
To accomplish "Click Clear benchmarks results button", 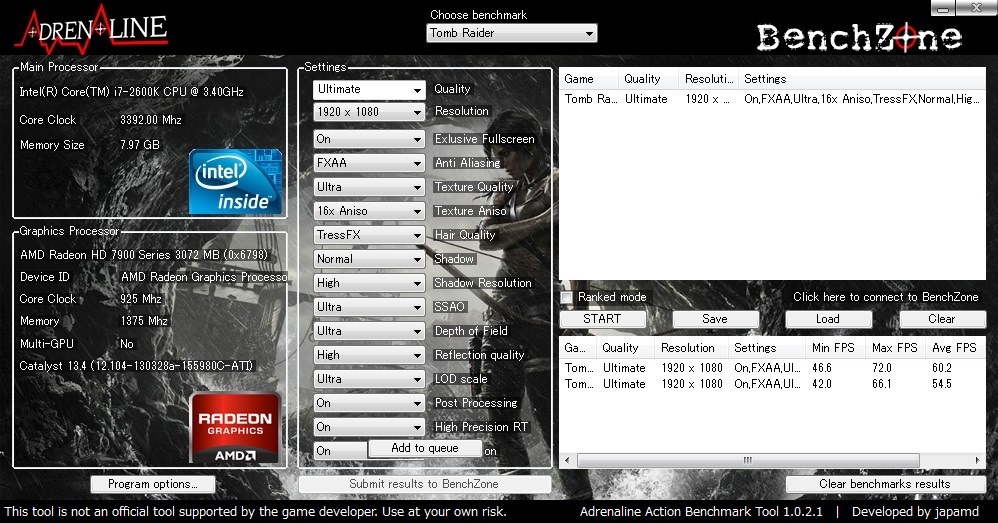I will [x=885, y=484].
